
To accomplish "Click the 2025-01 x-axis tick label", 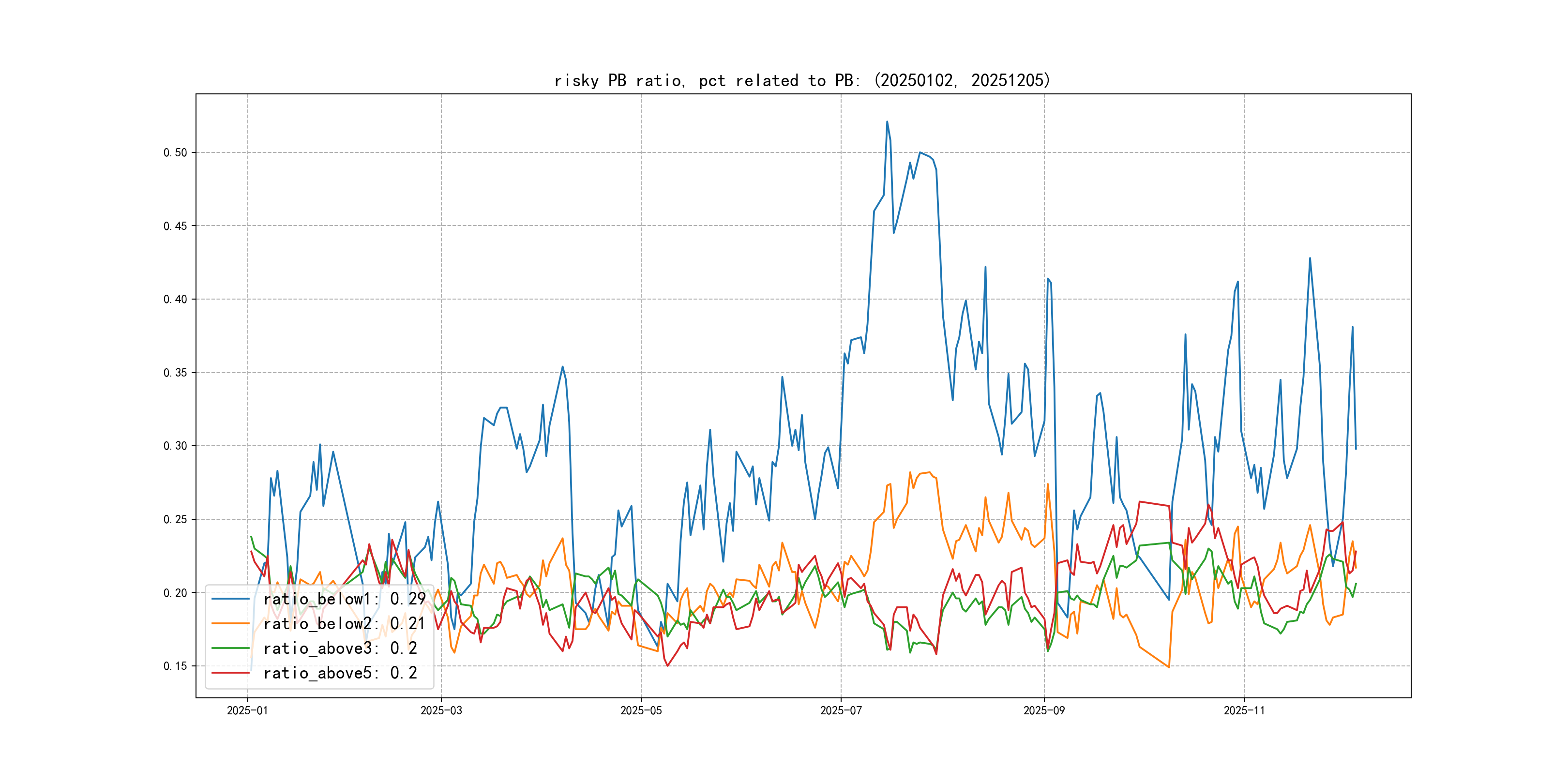I will pos(247,710).
